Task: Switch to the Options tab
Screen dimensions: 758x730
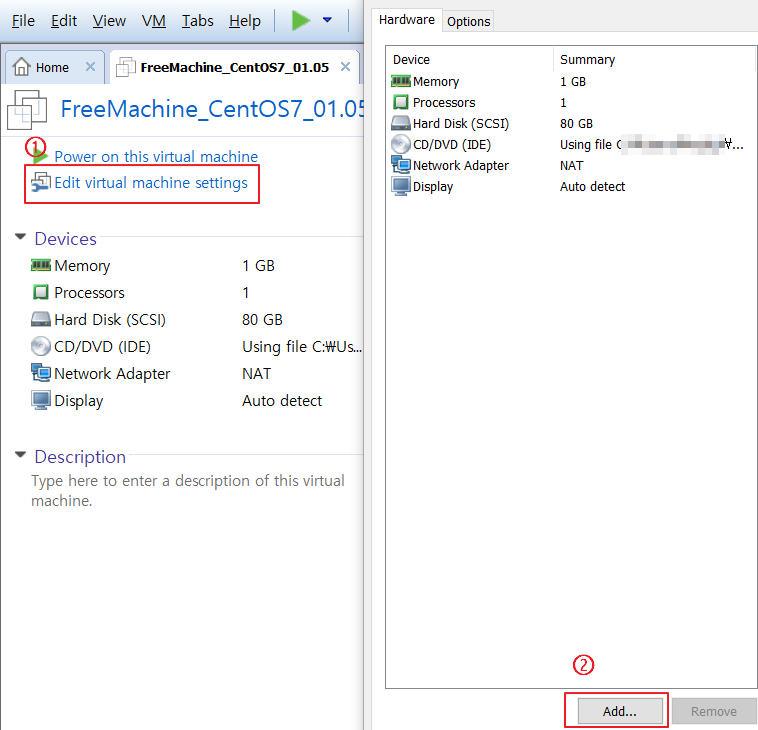Action: point(468,21)
